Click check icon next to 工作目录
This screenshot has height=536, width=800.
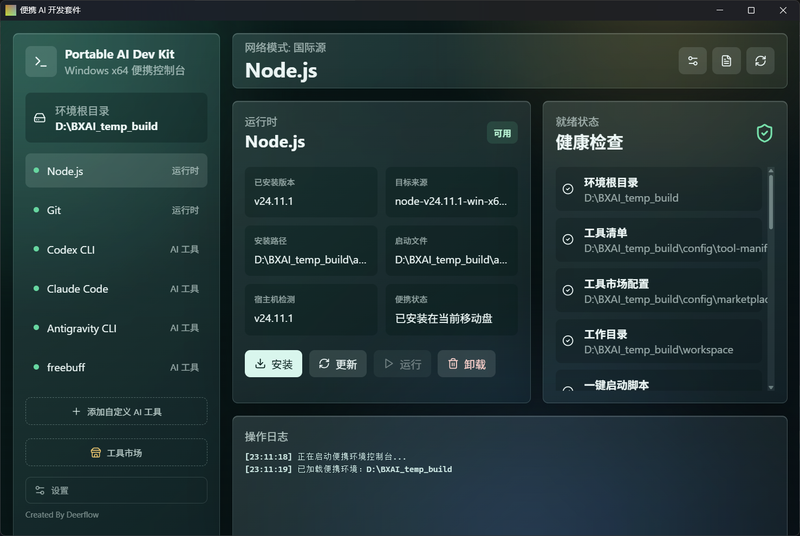tap(567, 341)
